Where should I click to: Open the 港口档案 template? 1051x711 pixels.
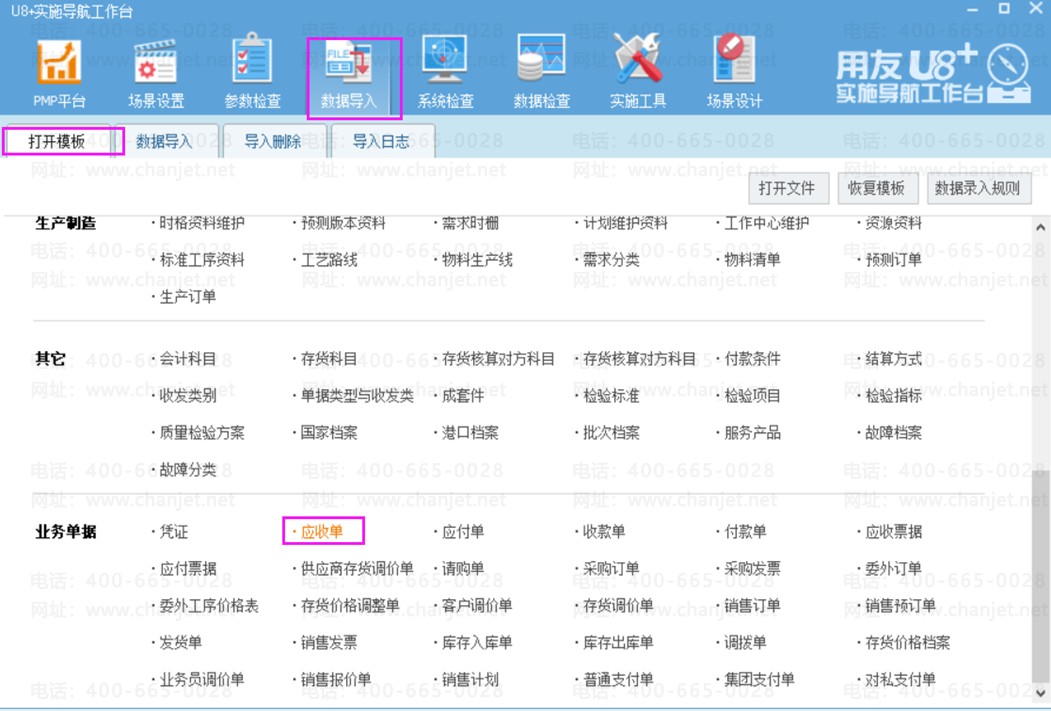pos(470,433)
